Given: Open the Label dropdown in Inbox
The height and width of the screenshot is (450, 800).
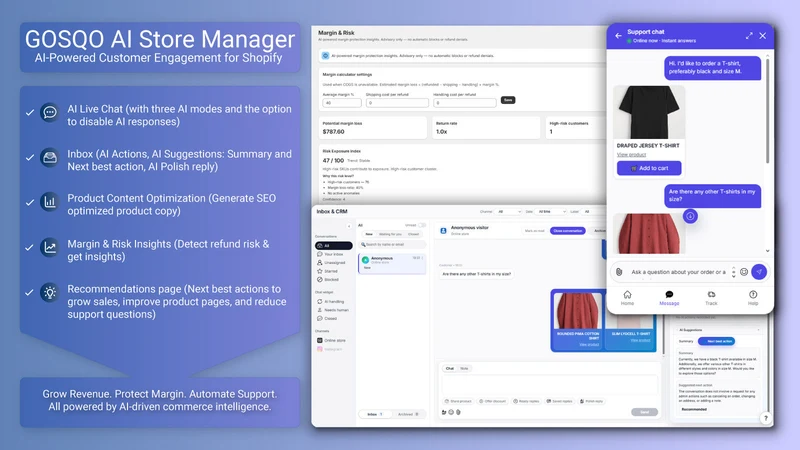Looking at the screenshot, I should [x=592, y=212].
